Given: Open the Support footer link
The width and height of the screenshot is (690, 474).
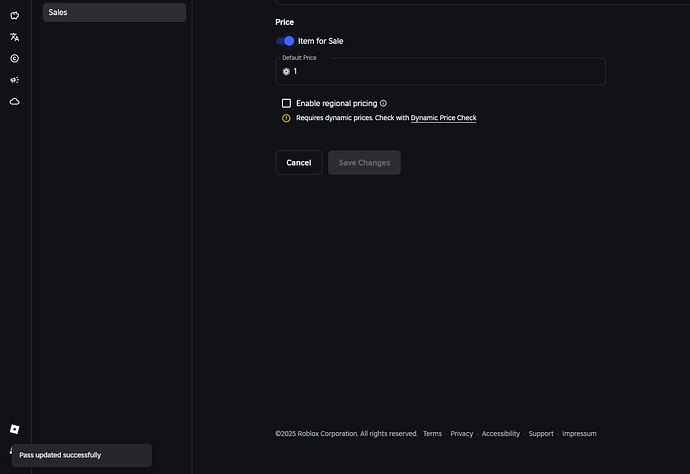Looking at the screenshot, I should point(540,434).
